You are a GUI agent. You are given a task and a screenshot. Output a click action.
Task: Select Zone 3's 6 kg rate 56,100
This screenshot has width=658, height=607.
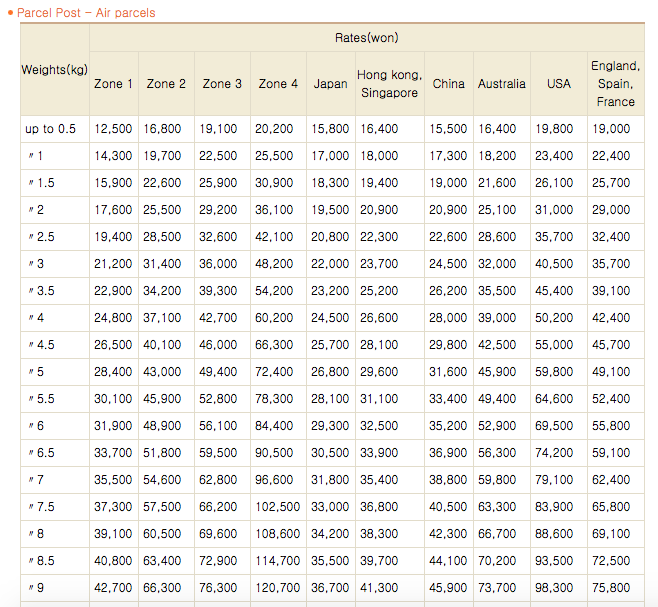[219, 426]
